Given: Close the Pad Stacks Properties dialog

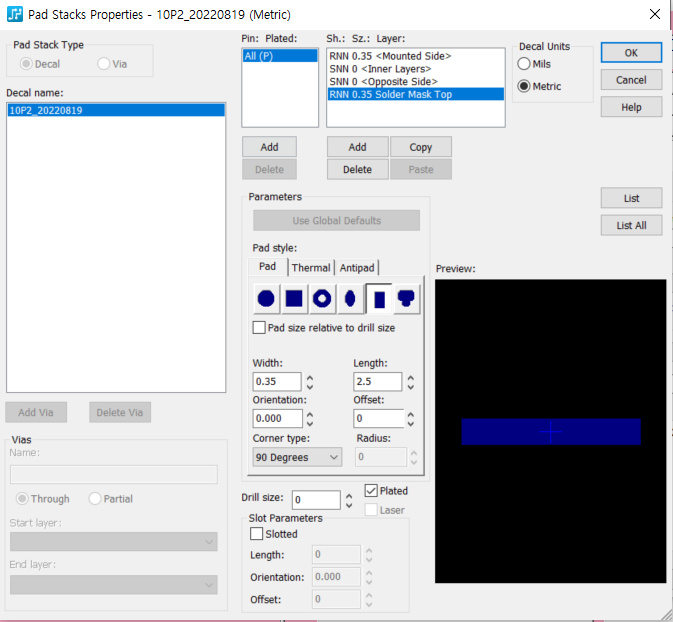Looking at the screenshot, I should 654,15.
